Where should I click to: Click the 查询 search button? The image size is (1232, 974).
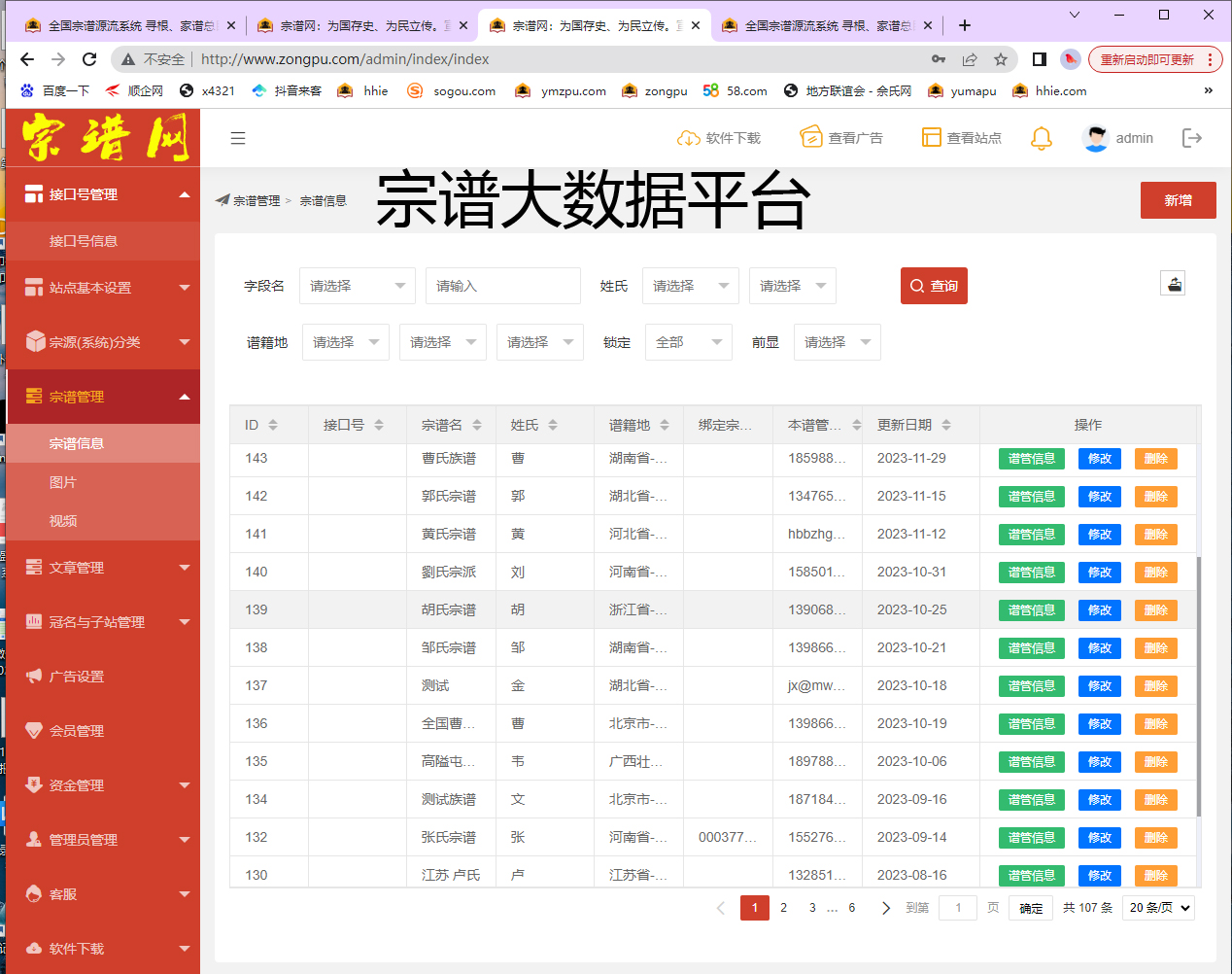(x=934, y=285)
